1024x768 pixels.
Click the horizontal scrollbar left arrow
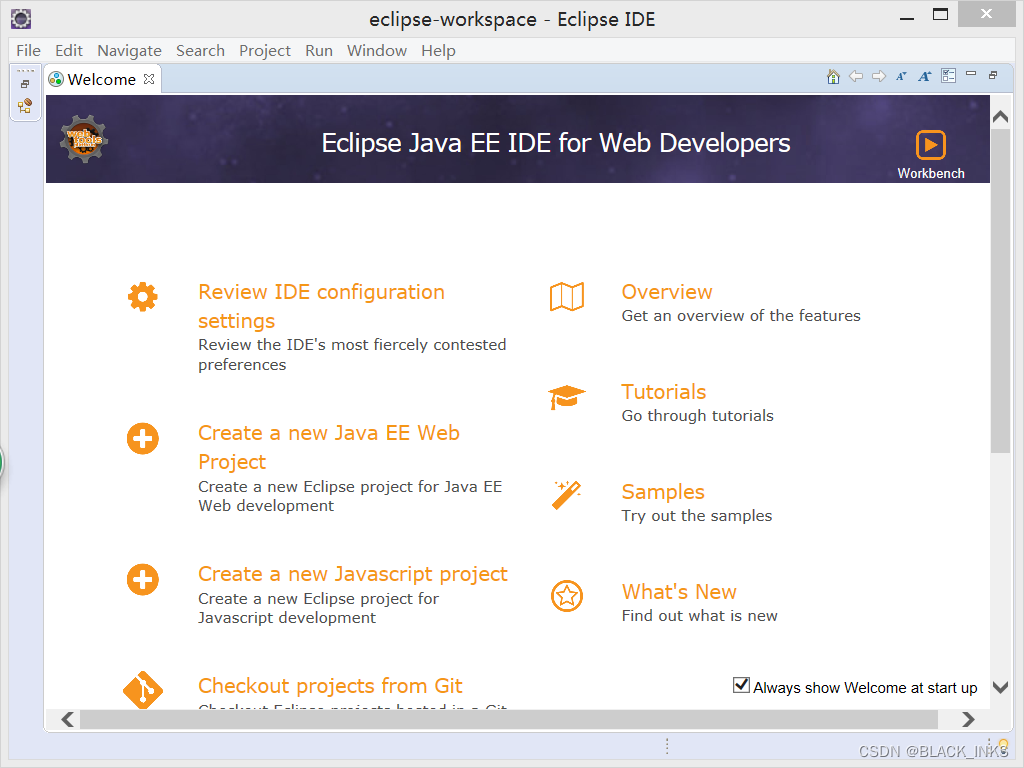pyautogui.click(x=67, y=719)
